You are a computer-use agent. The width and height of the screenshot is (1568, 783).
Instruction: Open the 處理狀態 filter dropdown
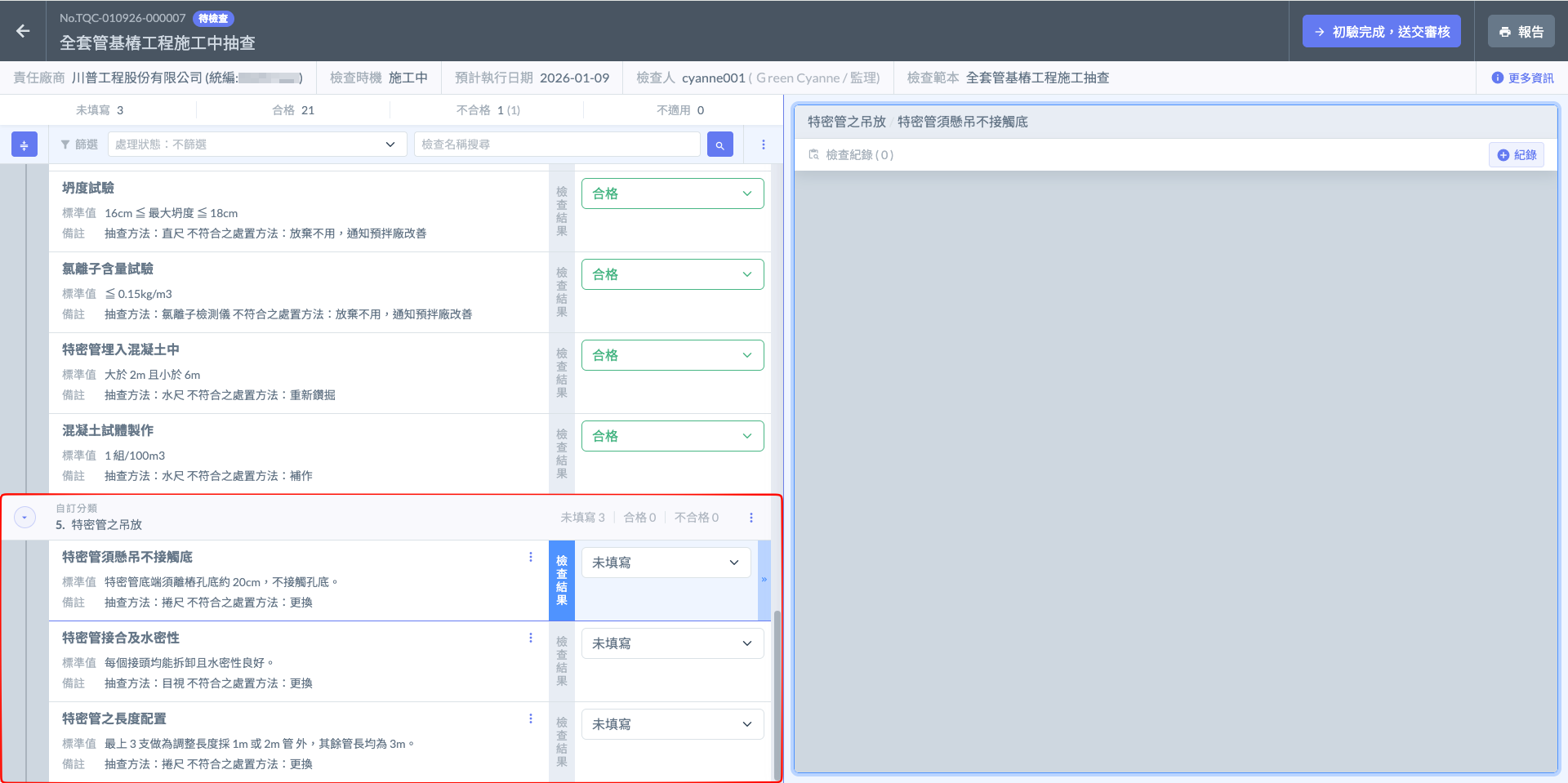(x=256, y=145)
